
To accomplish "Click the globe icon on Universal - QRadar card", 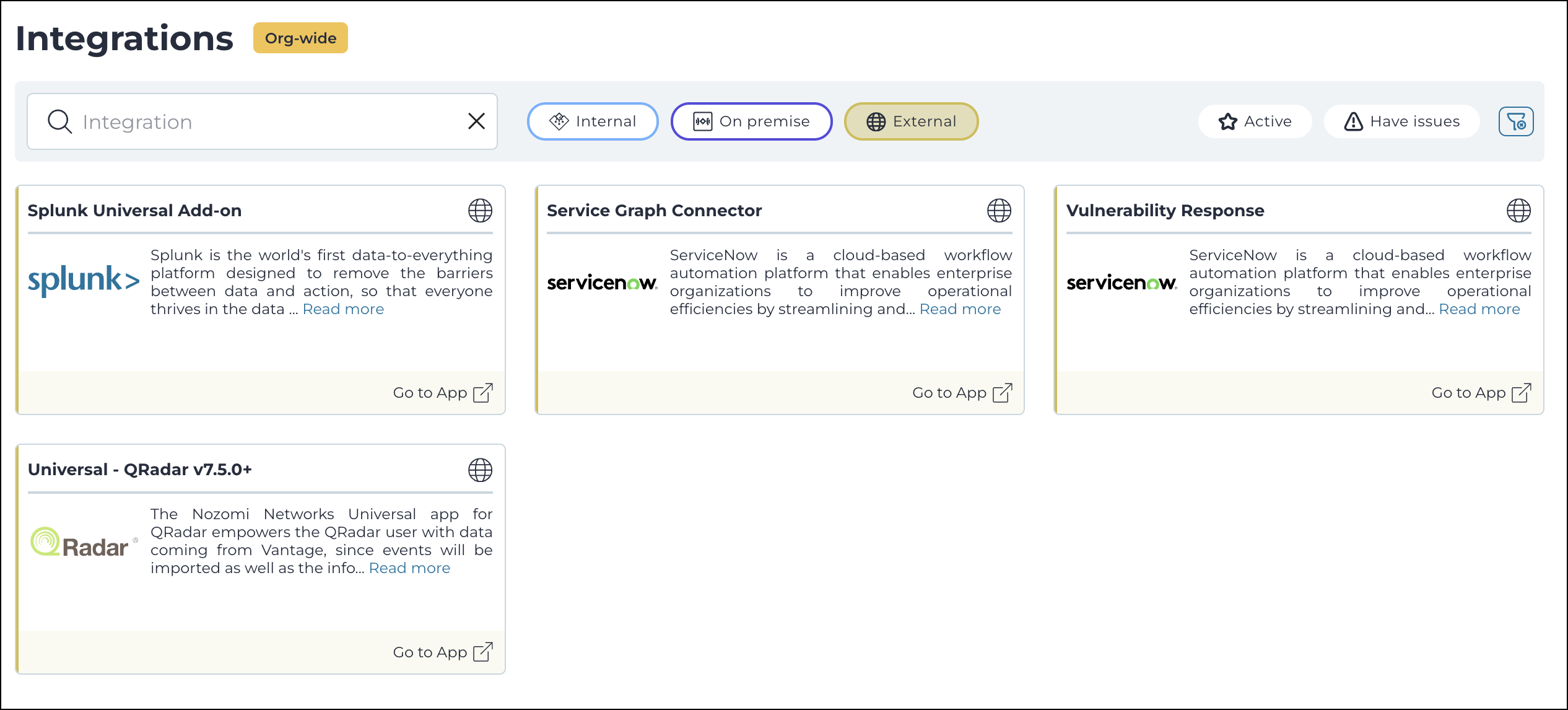I will coord(480,470).
